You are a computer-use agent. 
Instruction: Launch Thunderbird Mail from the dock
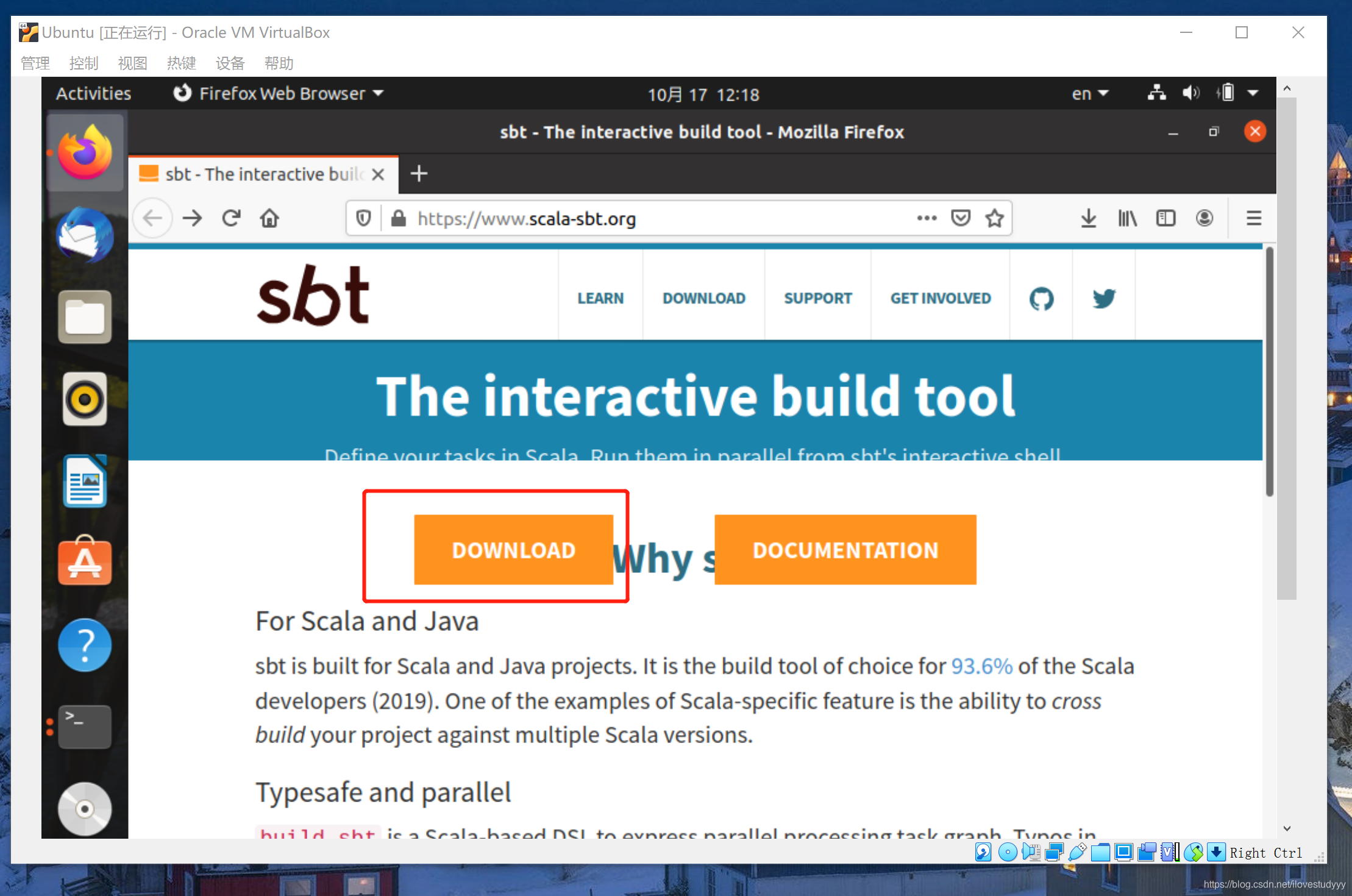point(85,236)
